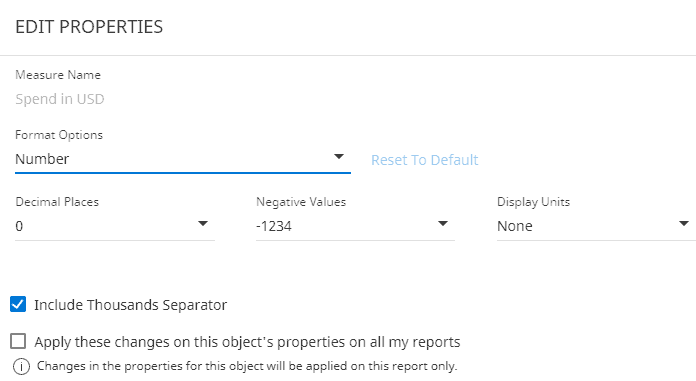Open the Negative Values dropdown showing -1234
This screenshot has width=696, height=381.
(x=356, y=226)
